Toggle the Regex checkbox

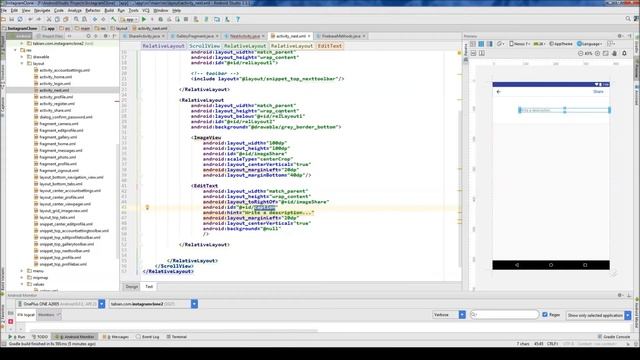click(x=545, y=315)
